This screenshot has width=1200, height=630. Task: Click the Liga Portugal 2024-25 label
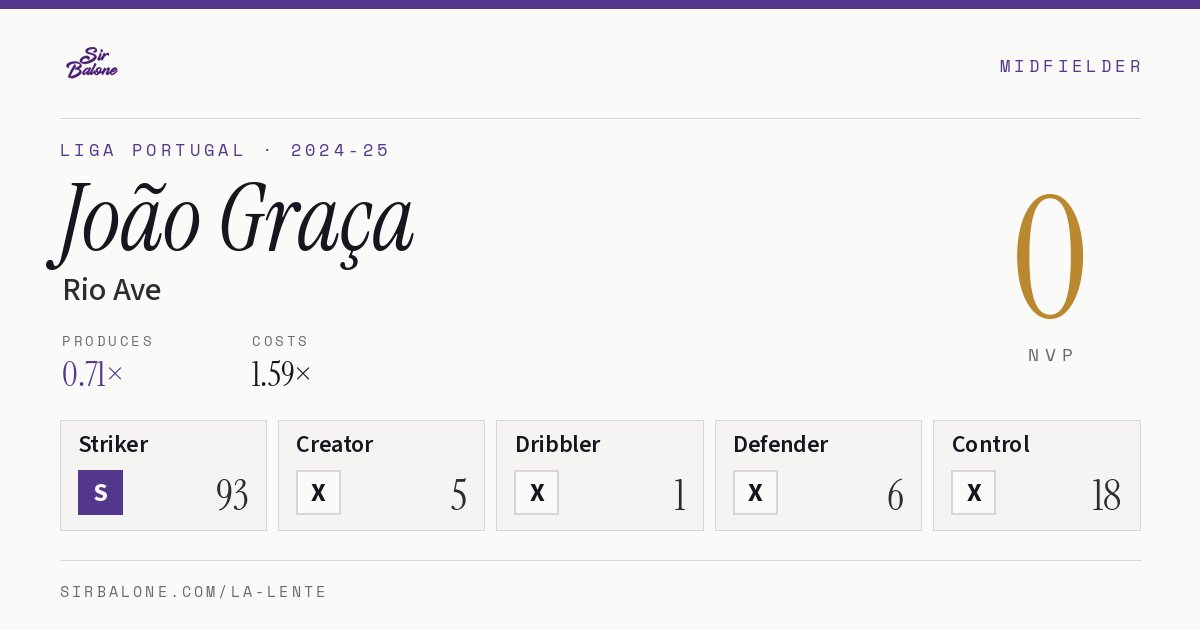[225, 150]
